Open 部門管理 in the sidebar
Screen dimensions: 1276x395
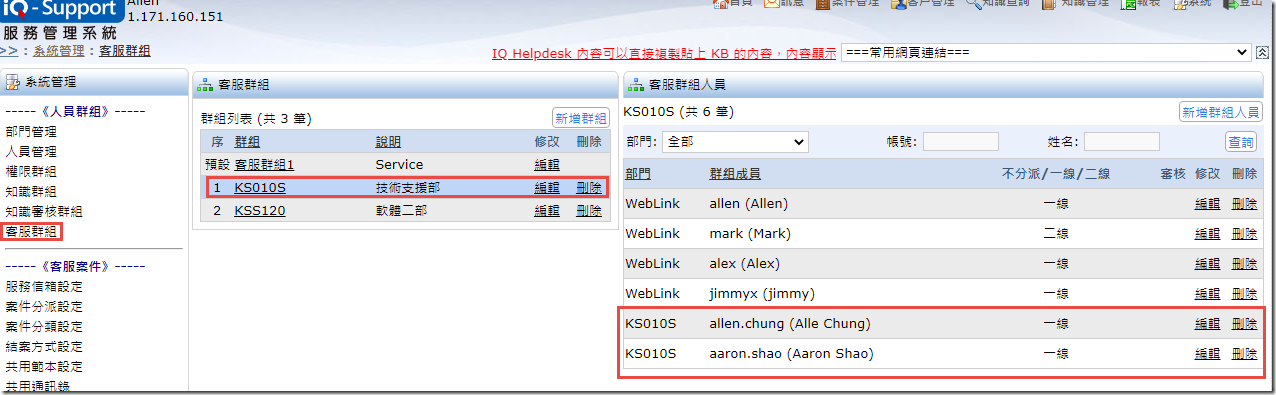click(x=31, y=131)
